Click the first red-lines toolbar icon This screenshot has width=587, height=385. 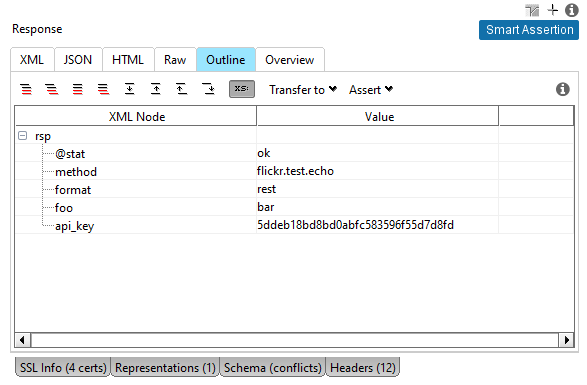(x=26, y=89)
